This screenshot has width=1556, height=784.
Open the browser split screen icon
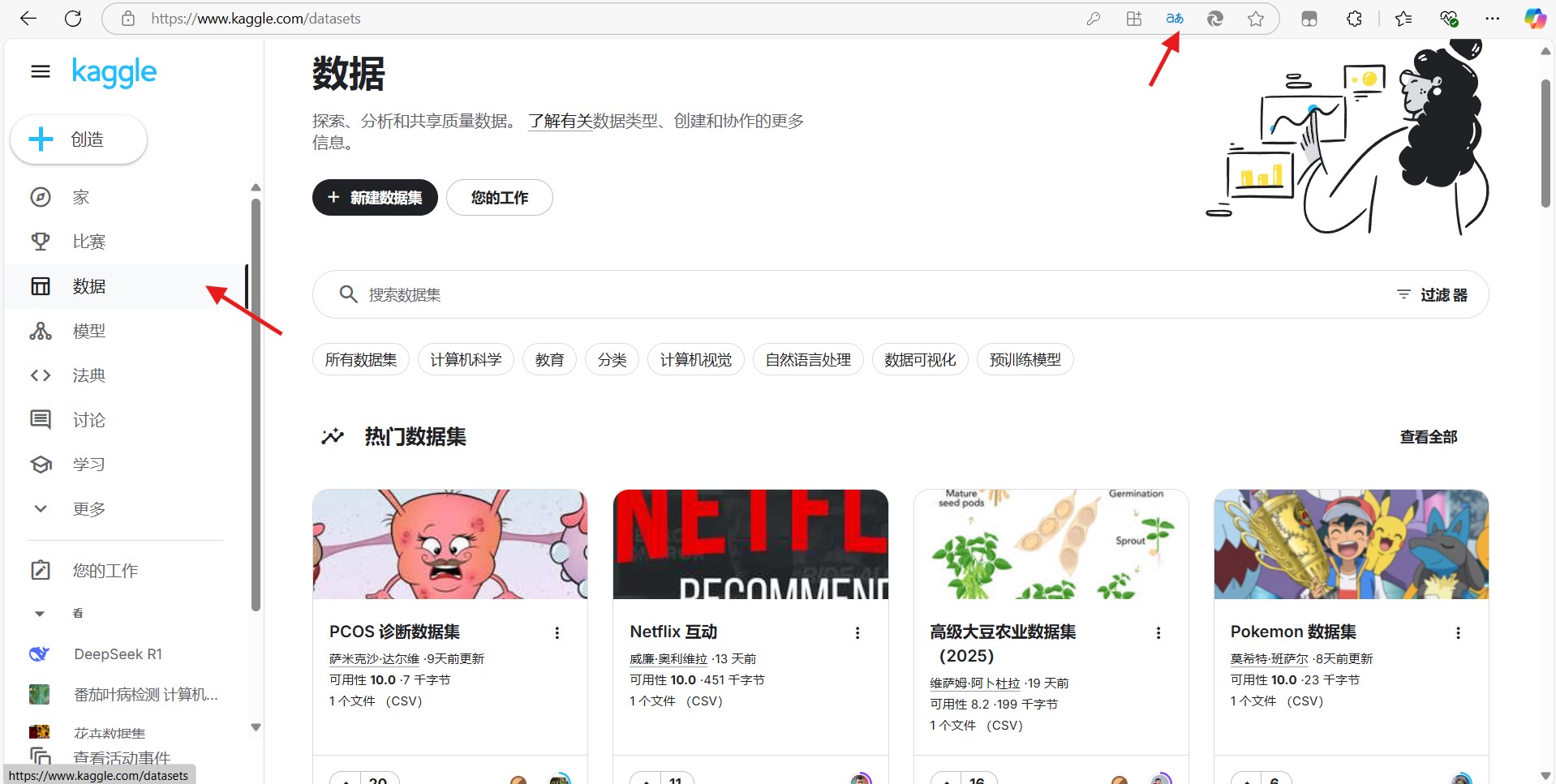click(x=1134, y=19)
